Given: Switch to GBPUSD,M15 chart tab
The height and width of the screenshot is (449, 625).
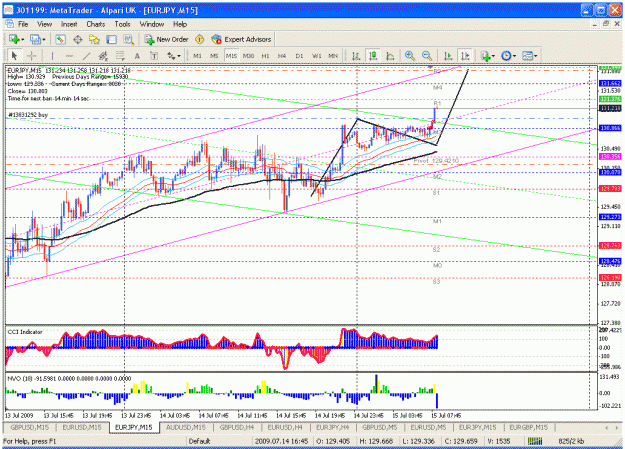Looking at the screenshot, I should [x=30, y=427].
